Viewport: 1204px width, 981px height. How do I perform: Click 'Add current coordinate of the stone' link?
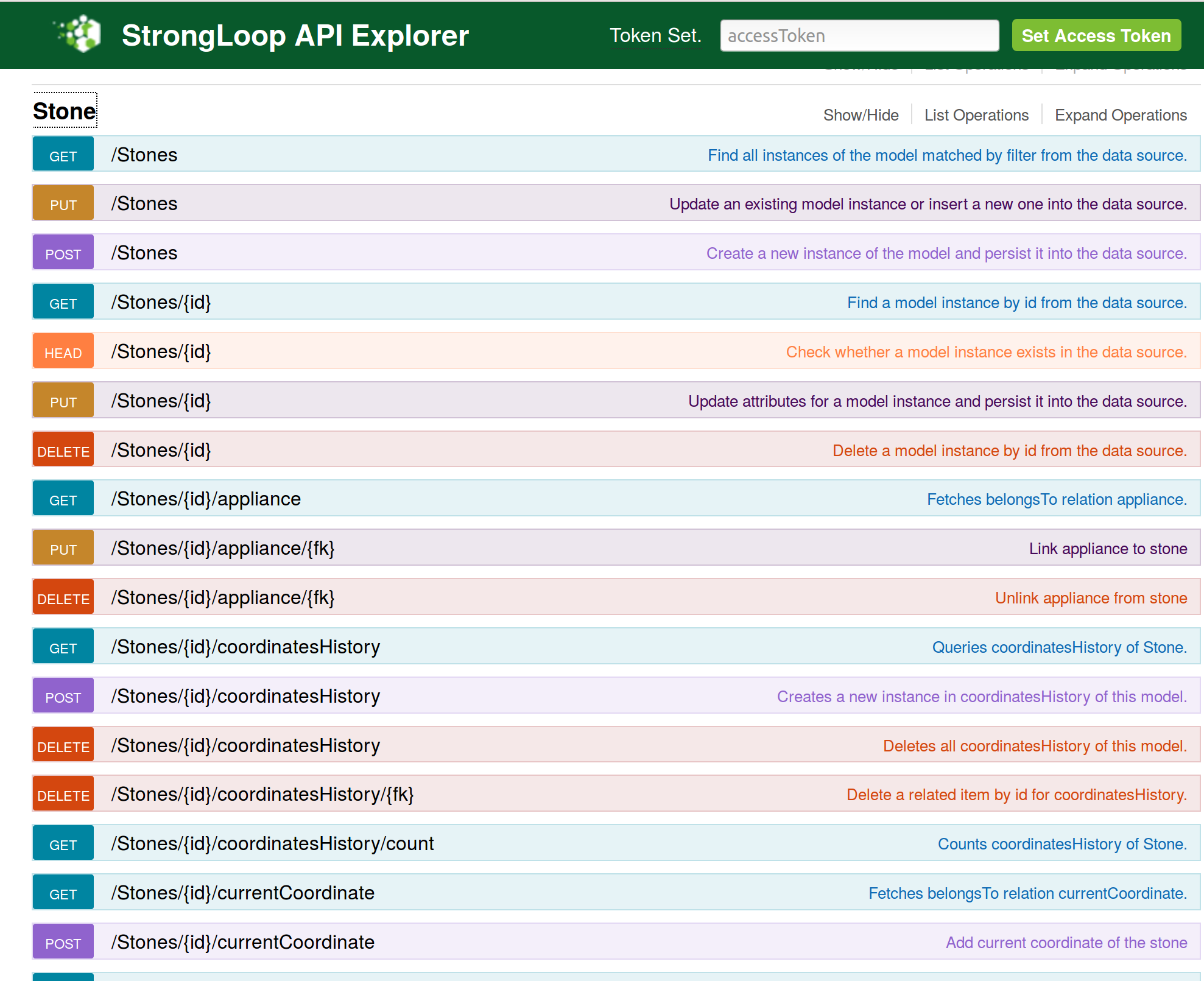[1066, 943]
